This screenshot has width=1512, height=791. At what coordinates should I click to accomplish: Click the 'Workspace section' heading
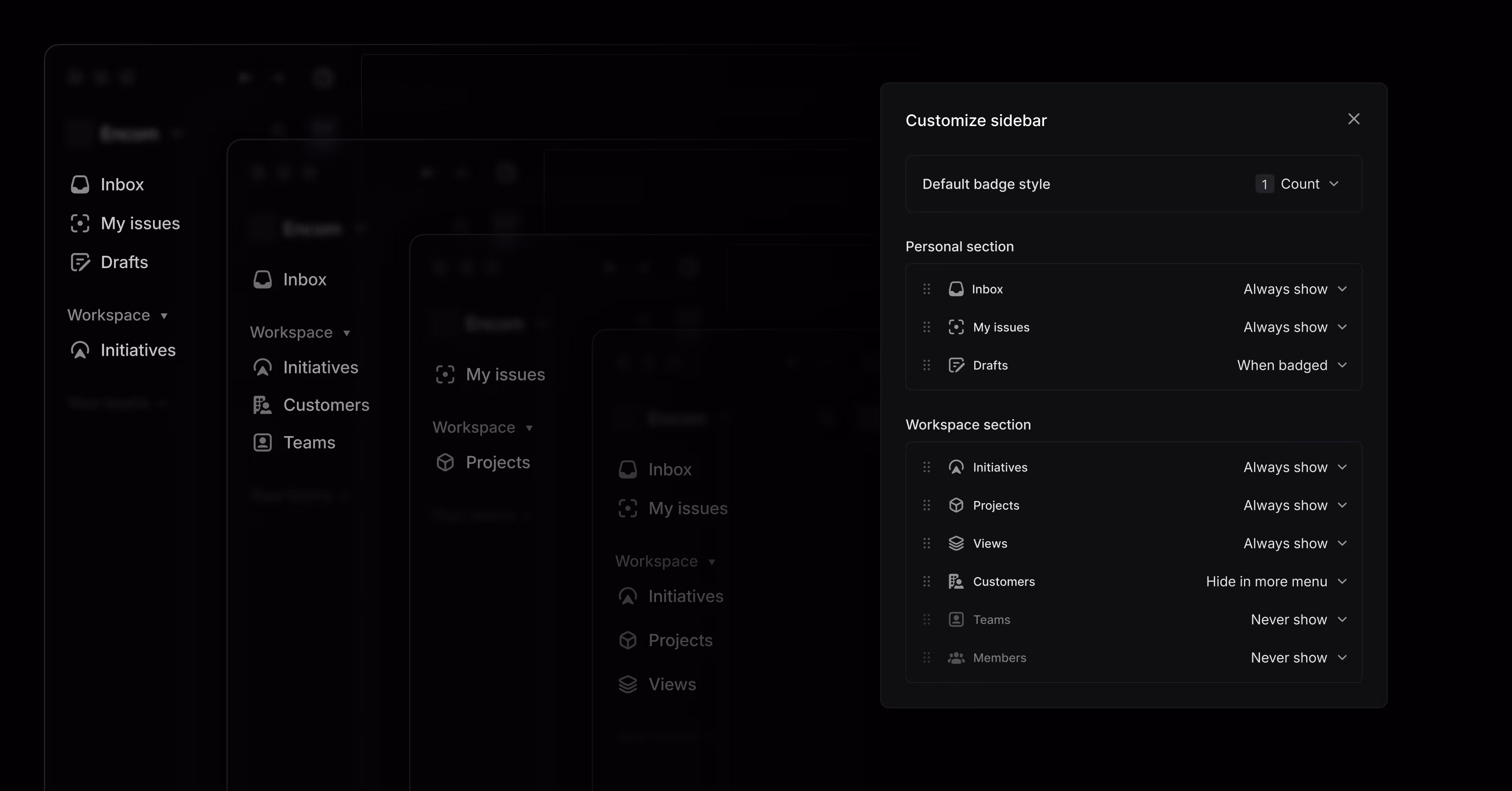pos(968,425)
